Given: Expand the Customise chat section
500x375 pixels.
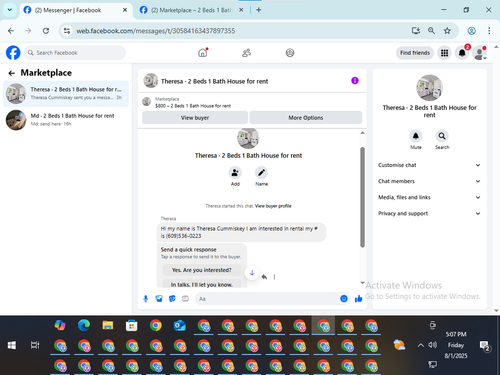Looking at the screenshot, I should (x=429, y=165).
